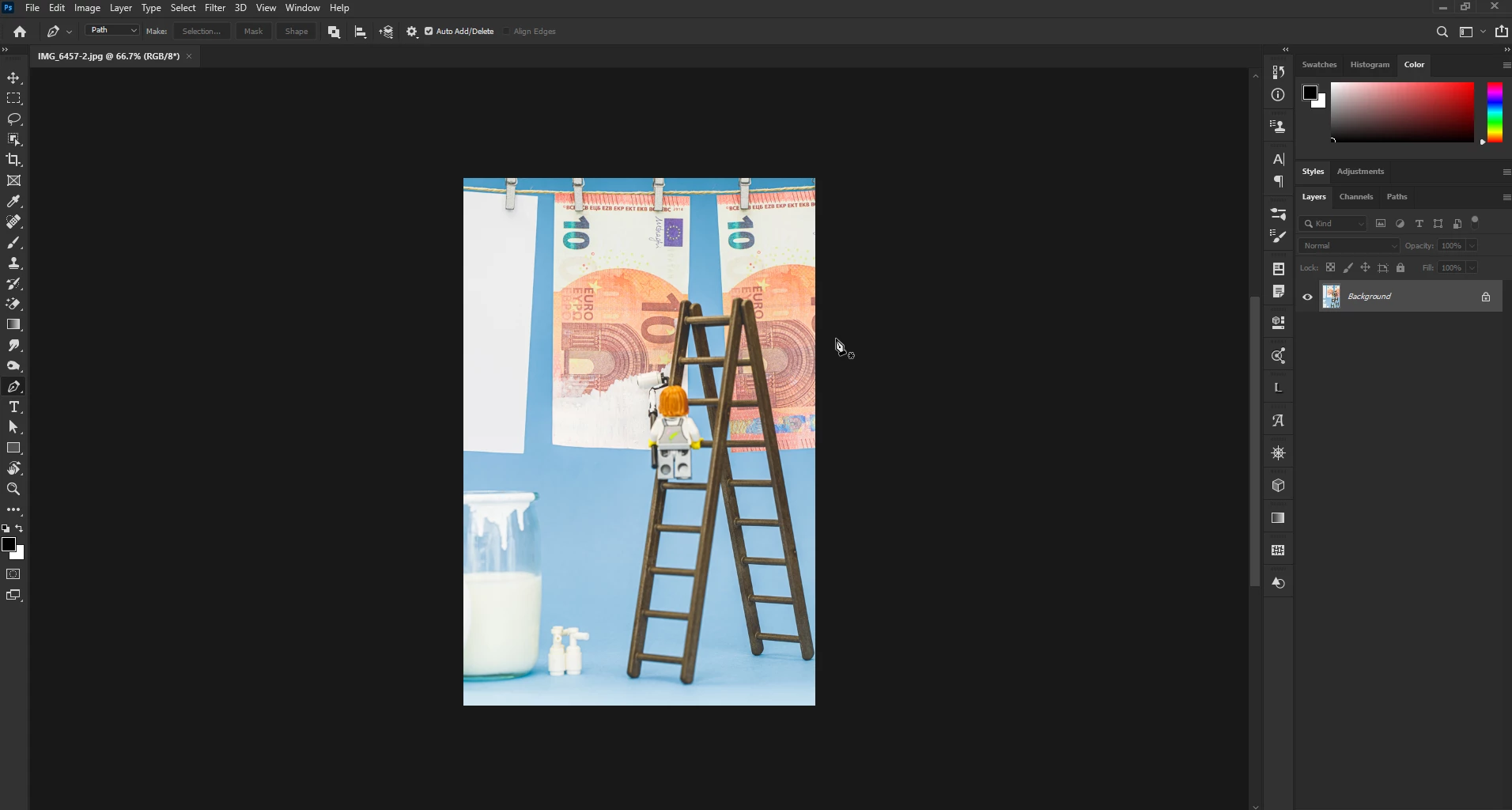
Task: Select the Move tool
Action: click(x=13, y=78)
